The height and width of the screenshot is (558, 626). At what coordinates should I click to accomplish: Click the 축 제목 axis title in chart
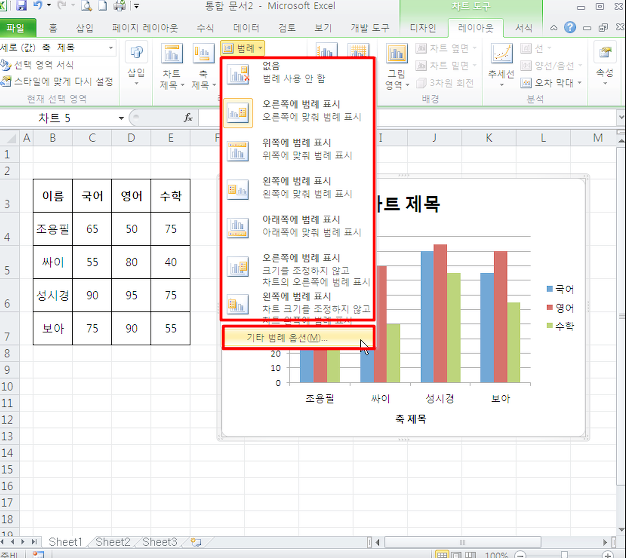411,419
